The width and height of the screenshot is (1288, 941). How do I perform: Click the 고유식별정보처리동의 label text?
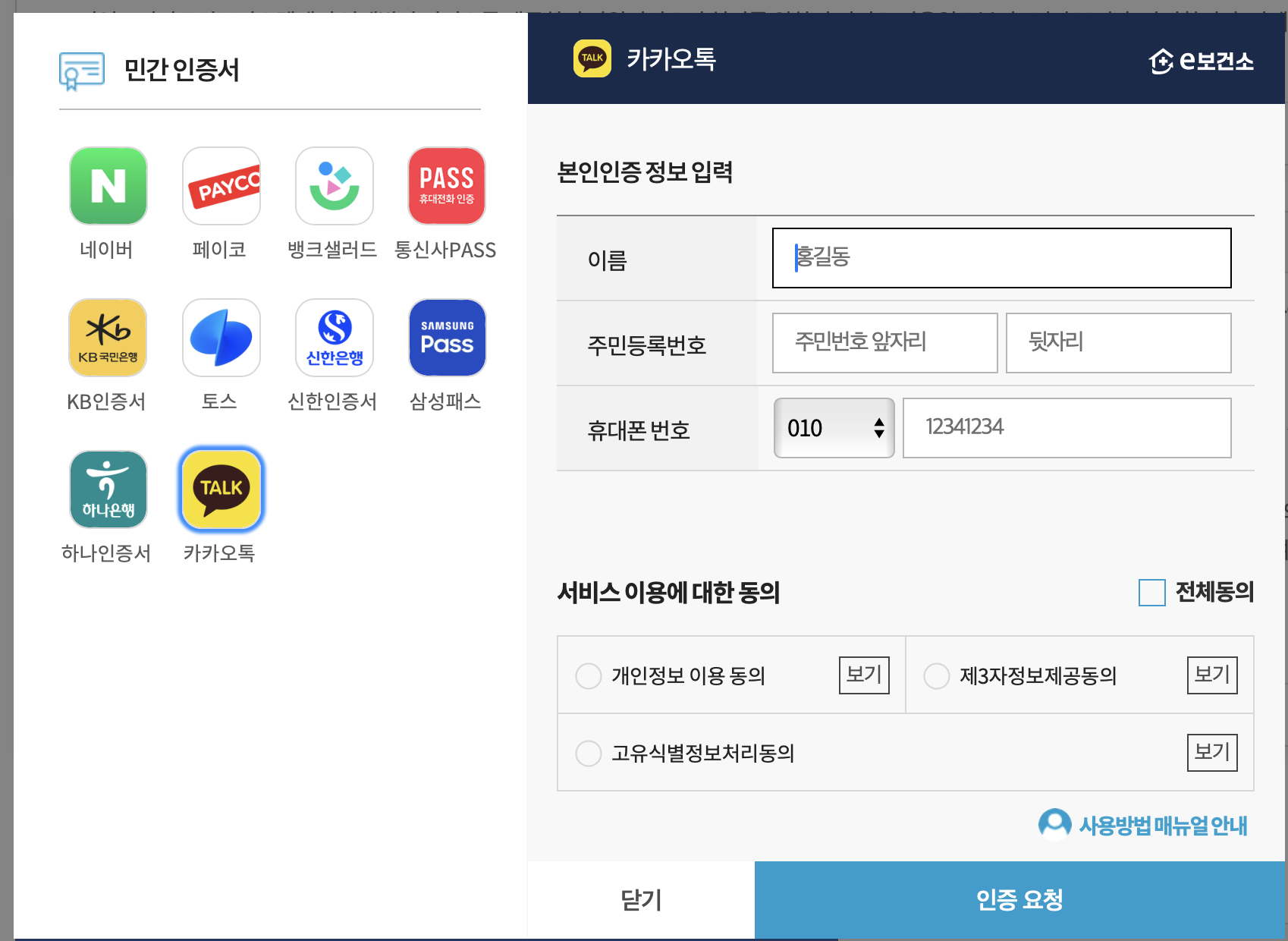click(703, 753)
